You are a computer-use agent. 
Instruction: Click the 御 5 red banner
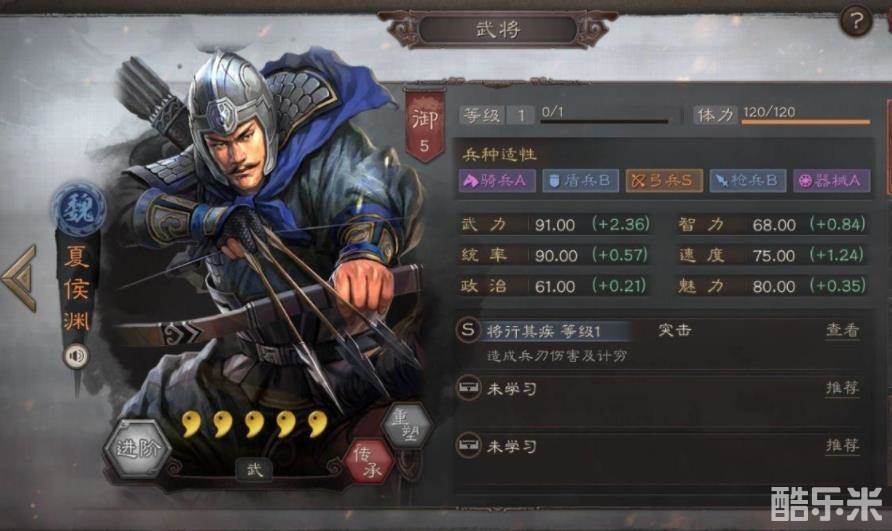(x=424, y=126)
